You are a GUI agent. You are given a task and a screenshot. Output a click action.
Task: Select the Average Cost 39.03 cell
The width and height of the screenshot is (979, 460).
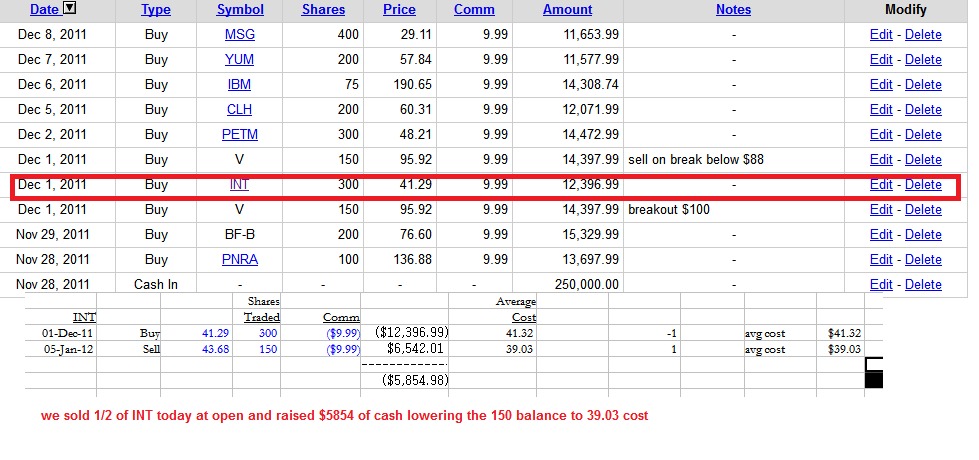519,350
